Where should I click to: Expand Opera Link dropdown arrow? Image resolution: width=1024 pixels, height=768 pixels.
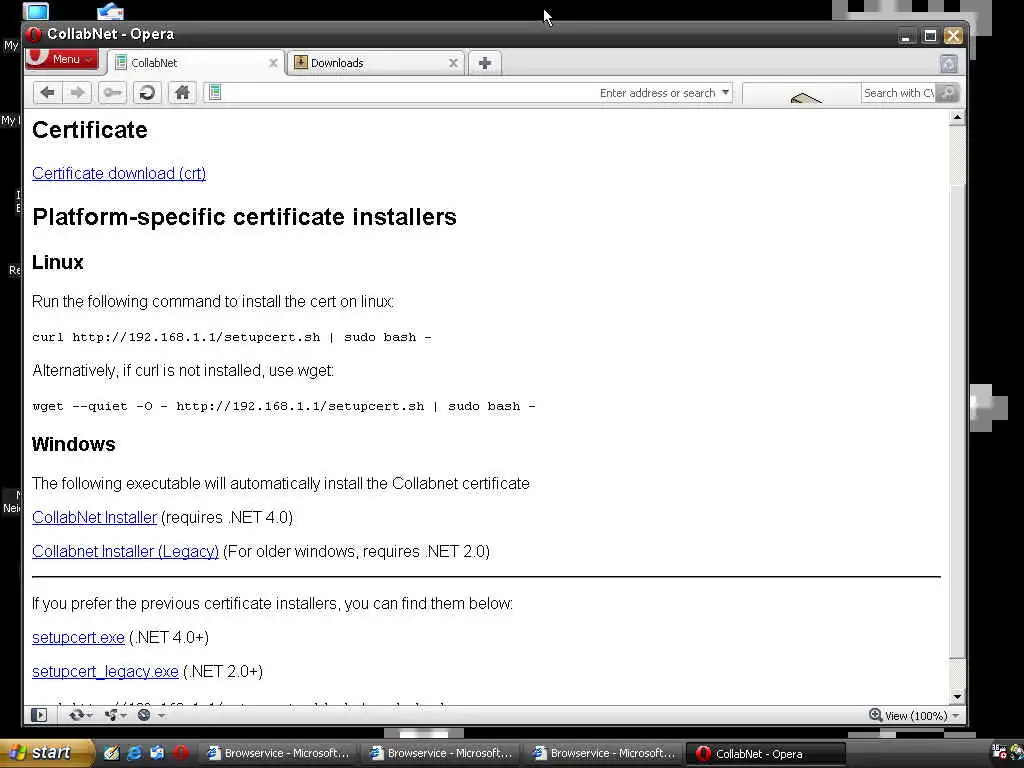pos(89,716)
